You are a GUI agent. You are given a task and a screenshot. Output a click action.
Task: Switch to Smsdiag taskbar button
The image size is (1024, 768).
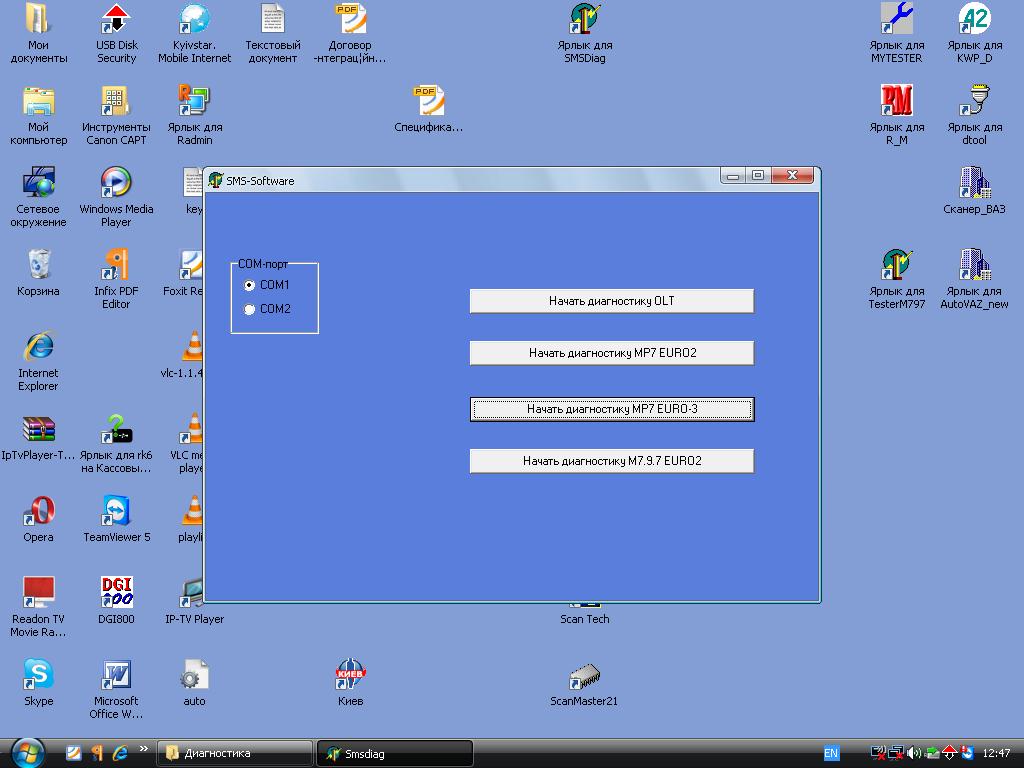click(x=394, y=754)
